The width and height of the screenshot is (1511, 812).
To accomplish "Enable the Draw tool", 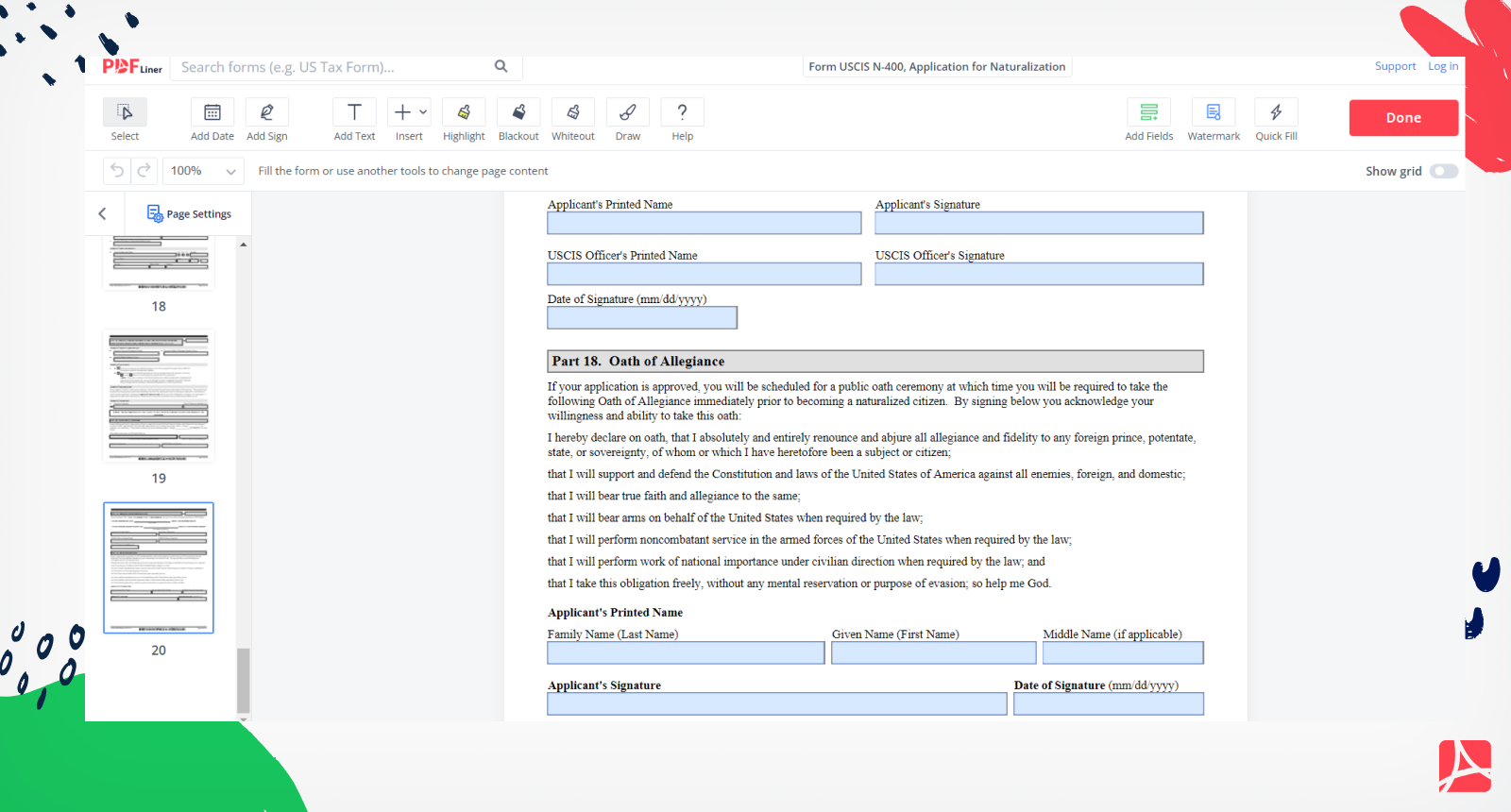I will point(628,113).
